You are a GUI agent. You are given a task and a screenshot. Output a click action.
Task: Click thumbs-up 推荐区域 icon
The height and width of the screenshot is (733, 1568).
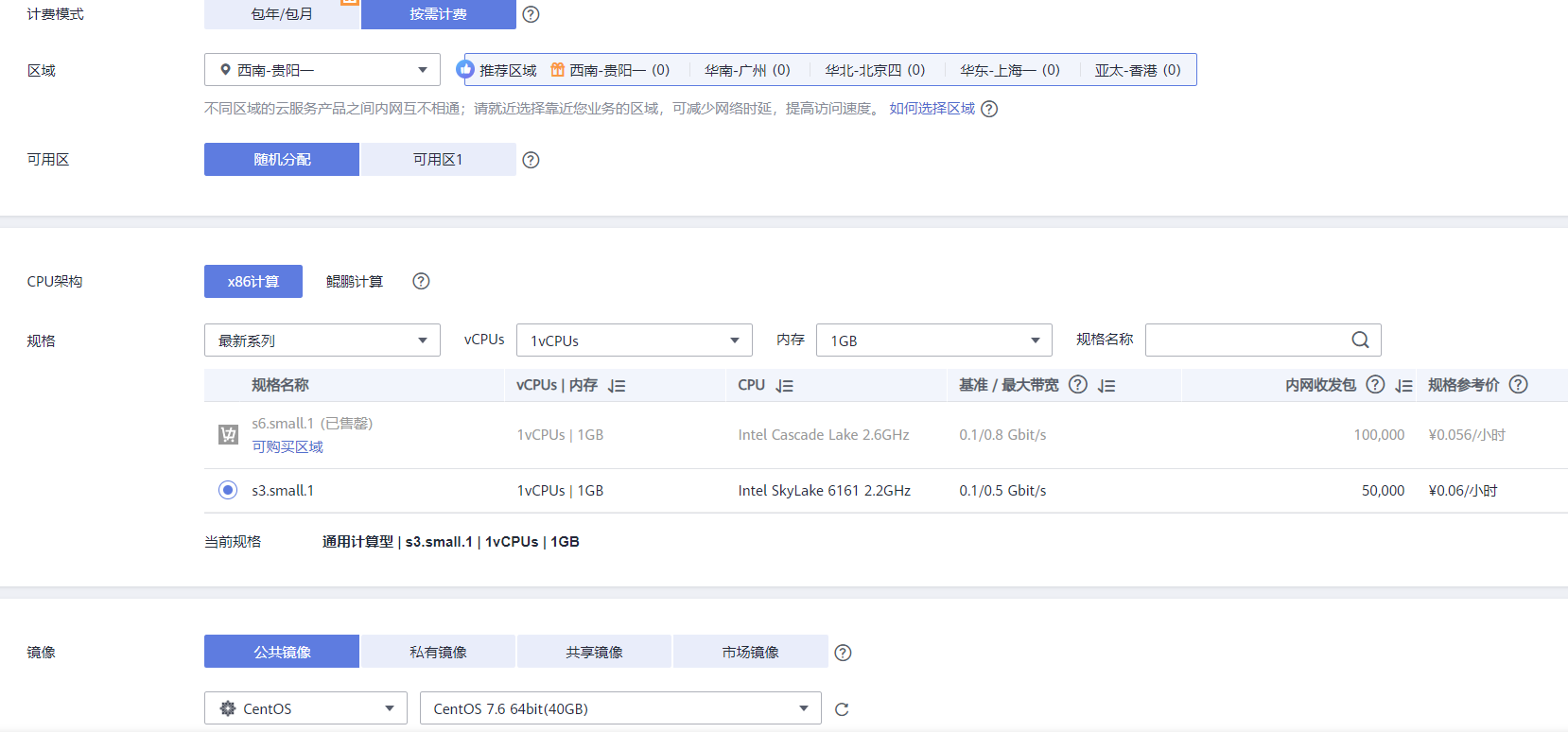[465, 69]
